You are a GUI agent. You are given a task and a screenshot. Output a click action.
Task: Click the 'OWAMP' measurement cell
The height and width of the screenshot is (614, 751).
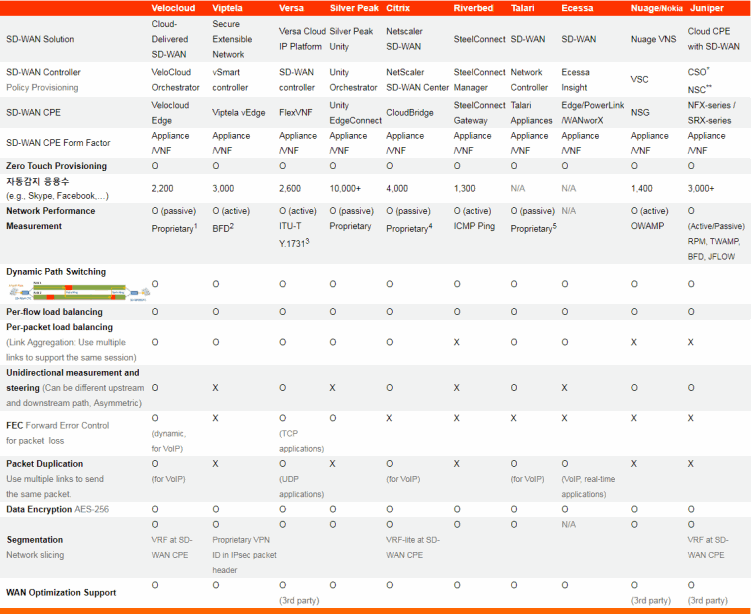[x=647, y=226]
